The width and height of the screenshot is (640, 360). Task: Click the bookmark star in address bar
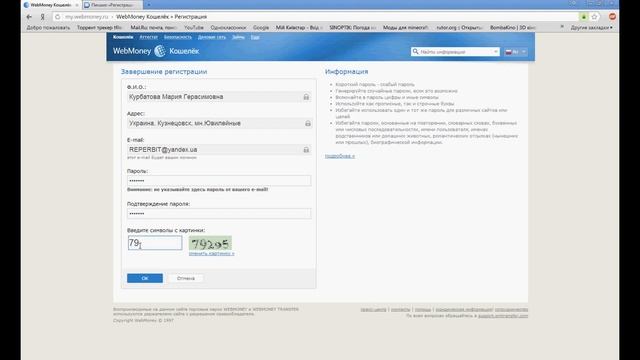[x=594, y=17]
